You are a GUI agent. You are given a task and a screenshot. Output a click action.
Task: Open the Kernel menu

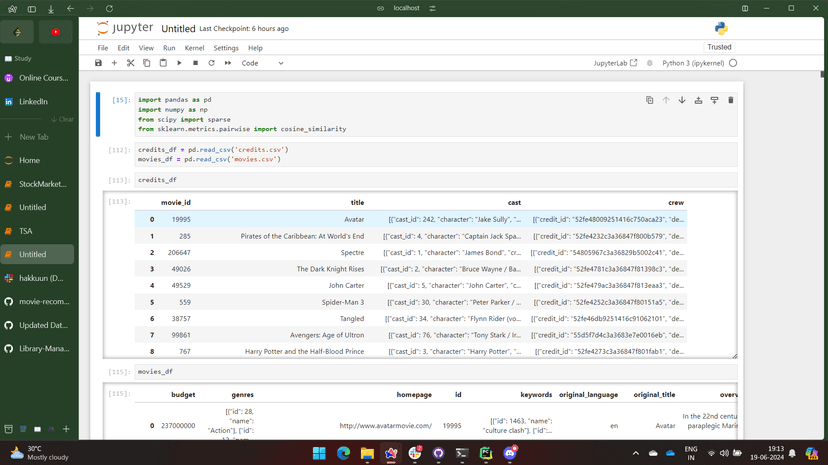[x=194, y=48]
